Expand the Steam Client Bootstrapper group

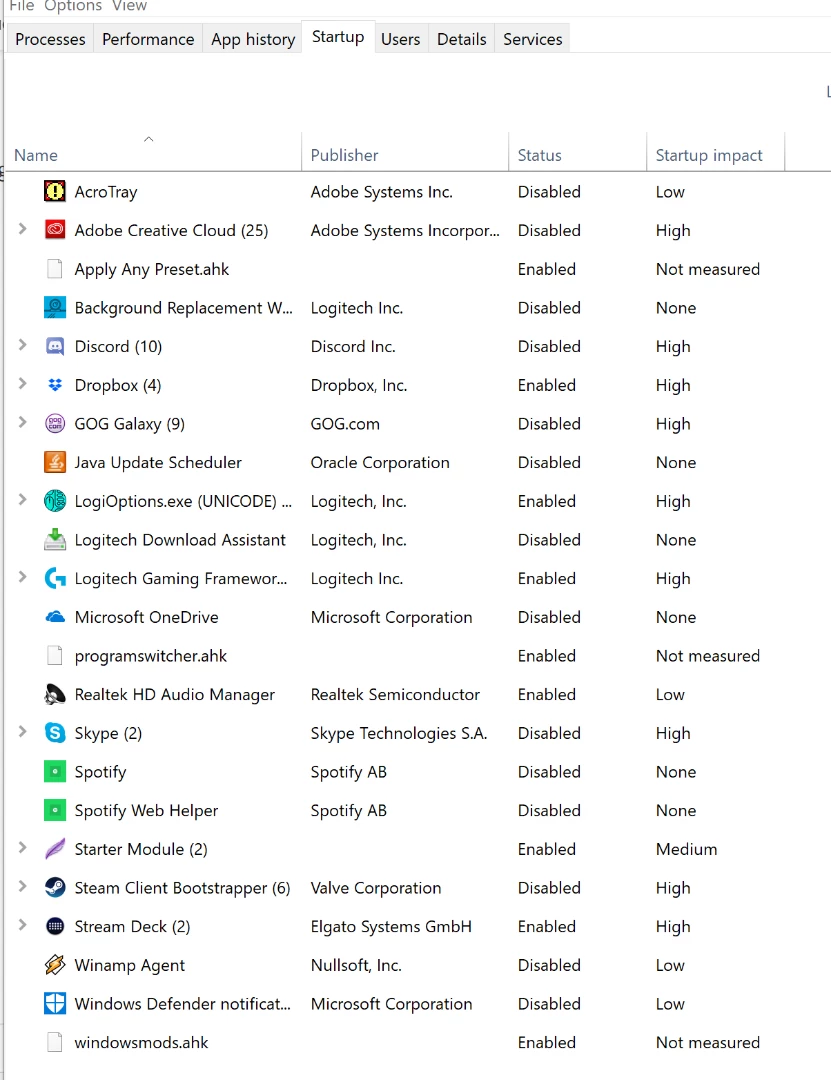(x=22, y=886)
